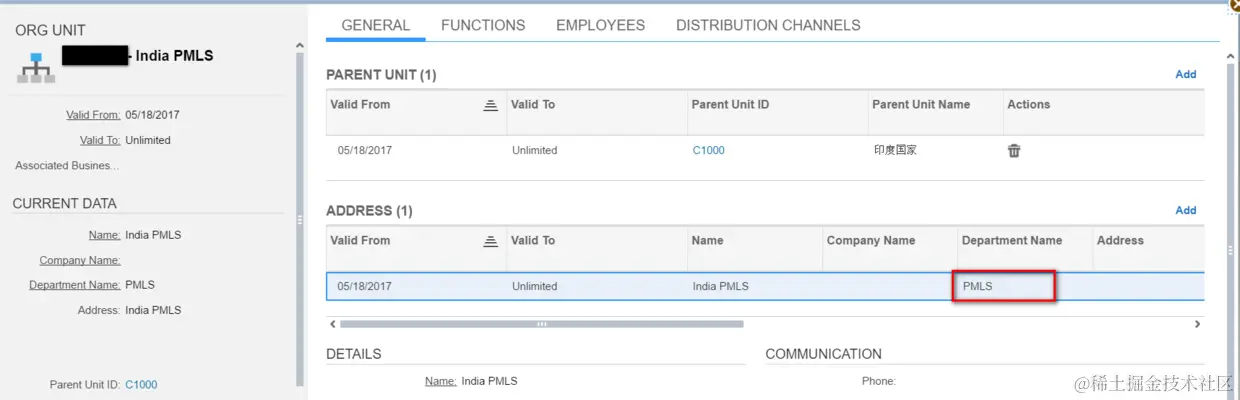The height and width of the screenshot is (400, 1240).
Task: Select the India PMLS address row
Action: tap(720, 287)
